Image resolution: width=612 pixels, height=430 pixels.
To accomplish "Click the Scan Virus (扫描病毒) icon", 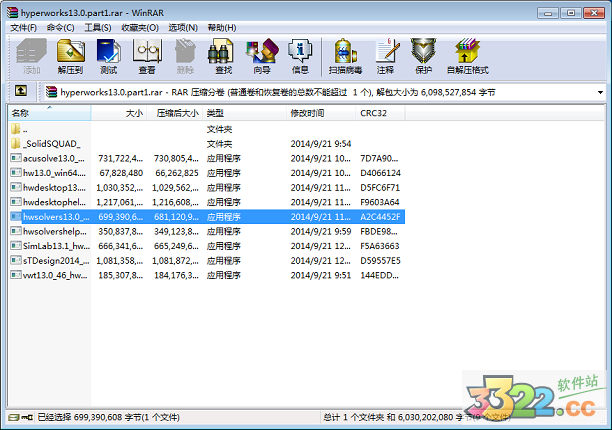I will coord(345,51).
